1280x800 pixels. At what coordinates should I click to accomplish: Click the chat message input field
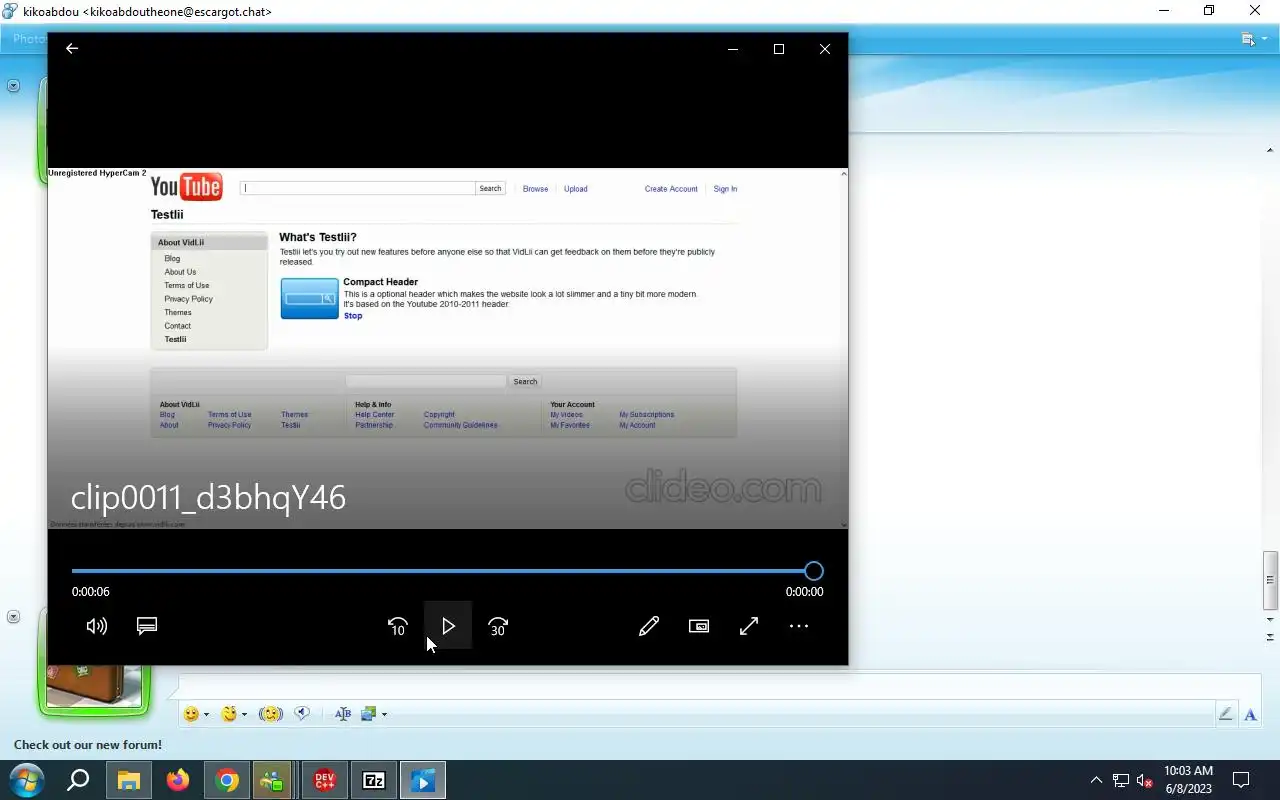718,688
